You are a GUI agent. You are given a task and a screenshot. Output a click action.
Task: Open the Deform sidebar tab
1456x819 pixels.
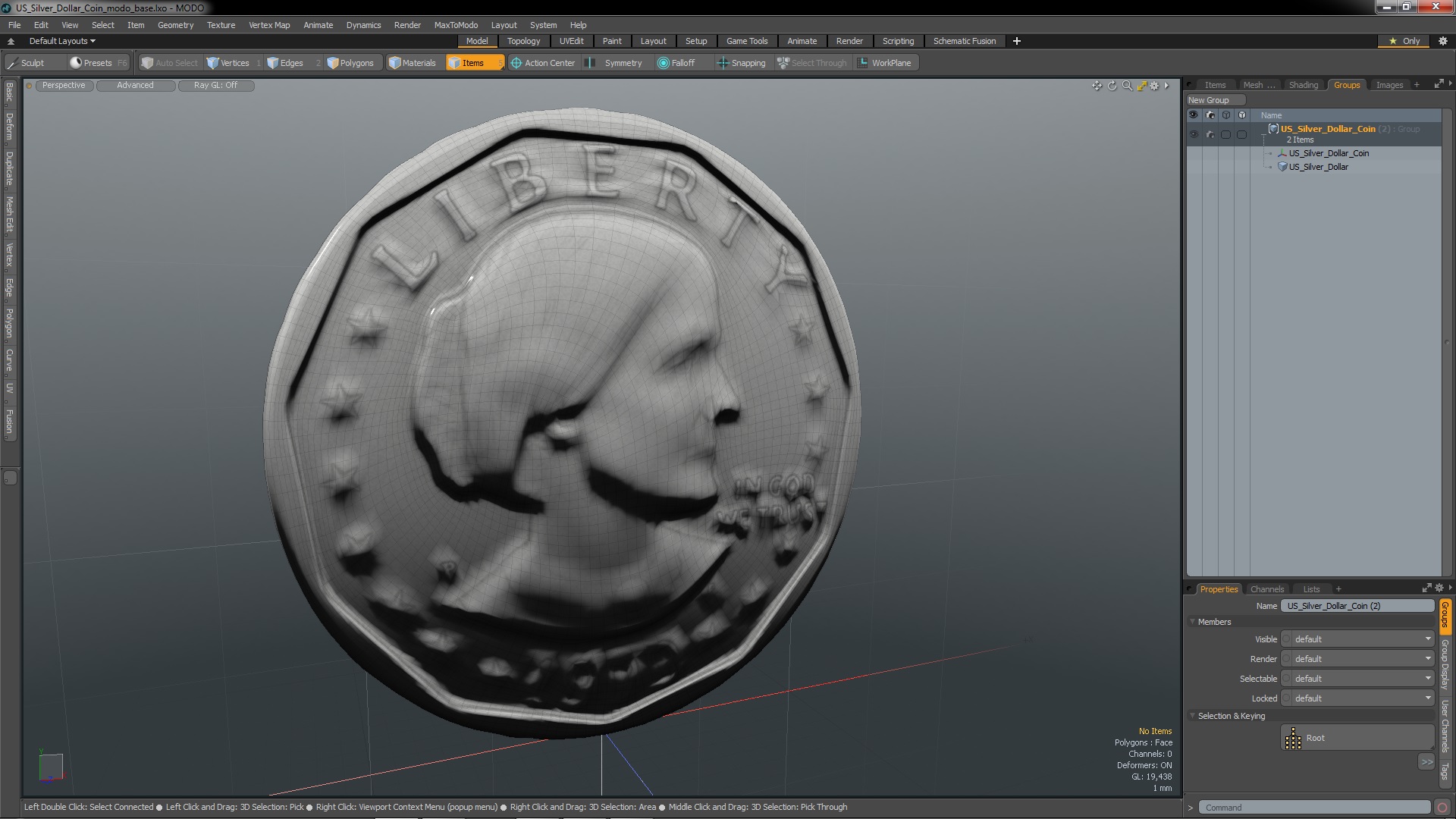tap(10, 127)
